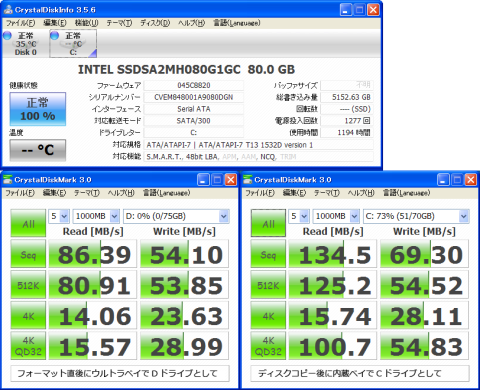Image resolution: width=480 pixels, height=390 pixels.
Task: Open 言語(Language) menu in left CrystalDiskMark
Action: tap(166, 193)
